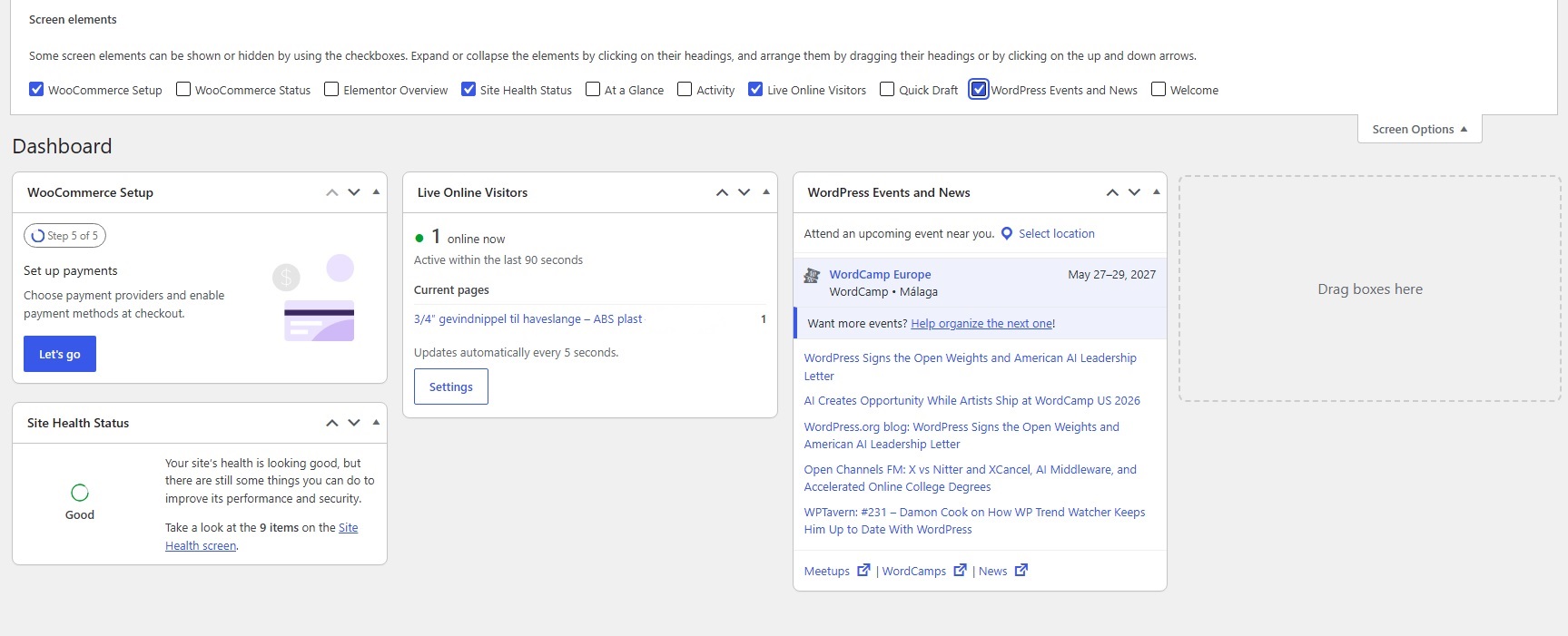Click Help organize the next one link
Image resolution: width=1568 pixels, height=636 pixels.
[x=981, y=323]
